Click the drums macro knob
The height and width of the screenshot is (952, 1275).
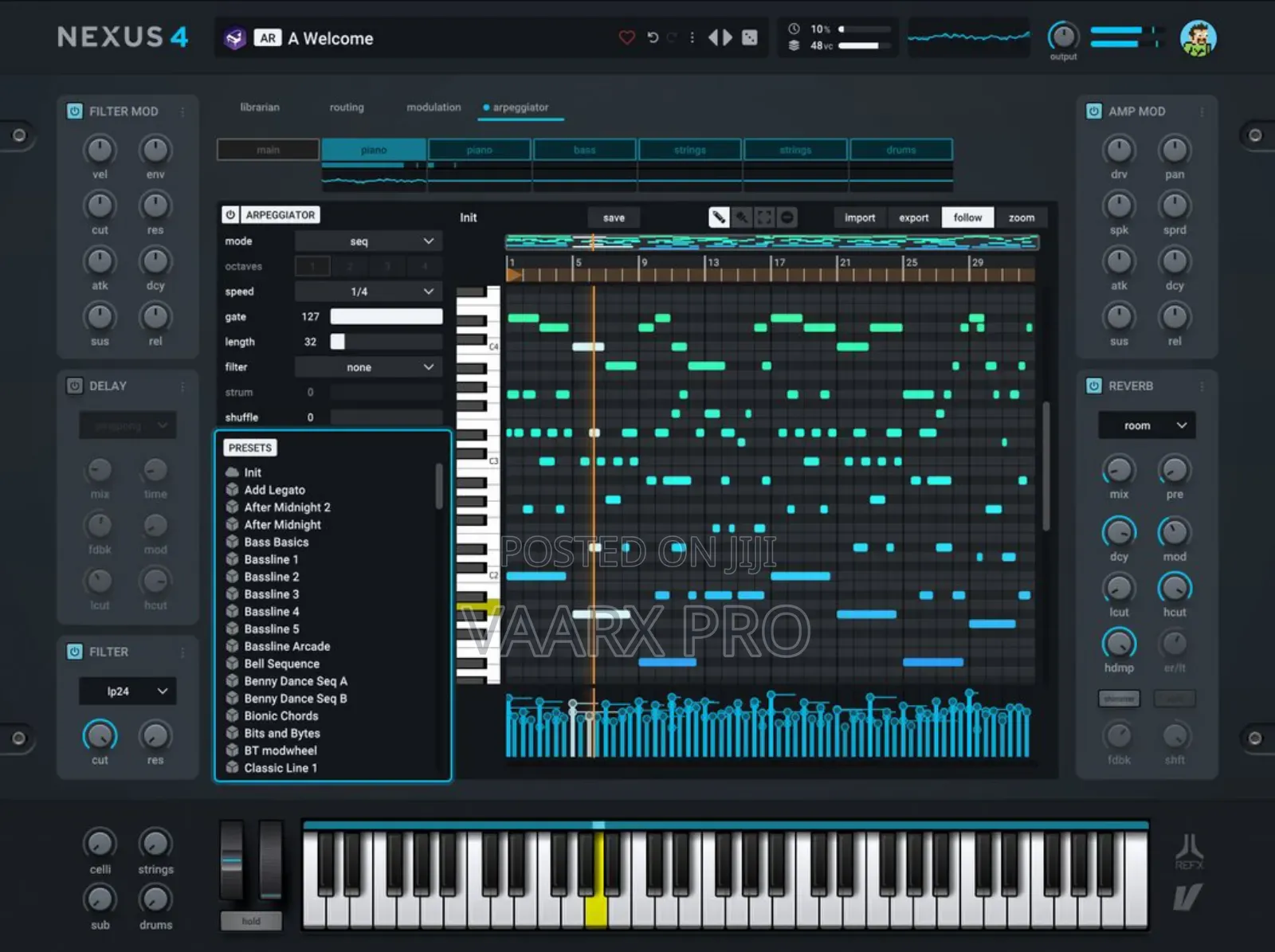[155, 899]
